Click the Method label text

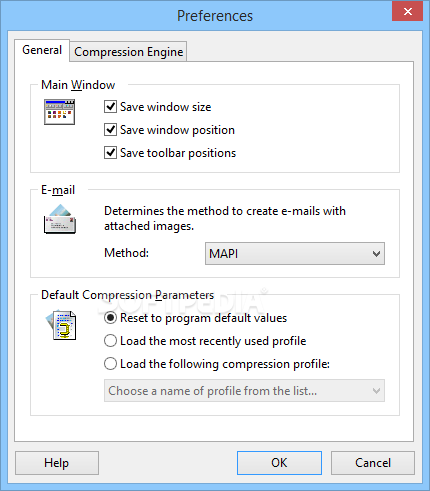[x=126, y=253]
